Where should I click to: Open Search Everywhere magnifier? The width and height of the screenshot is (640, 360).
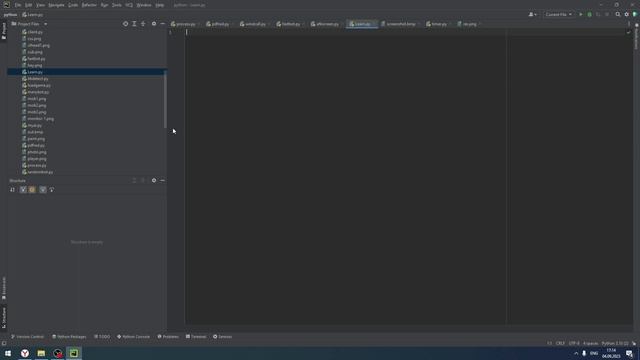618,14
